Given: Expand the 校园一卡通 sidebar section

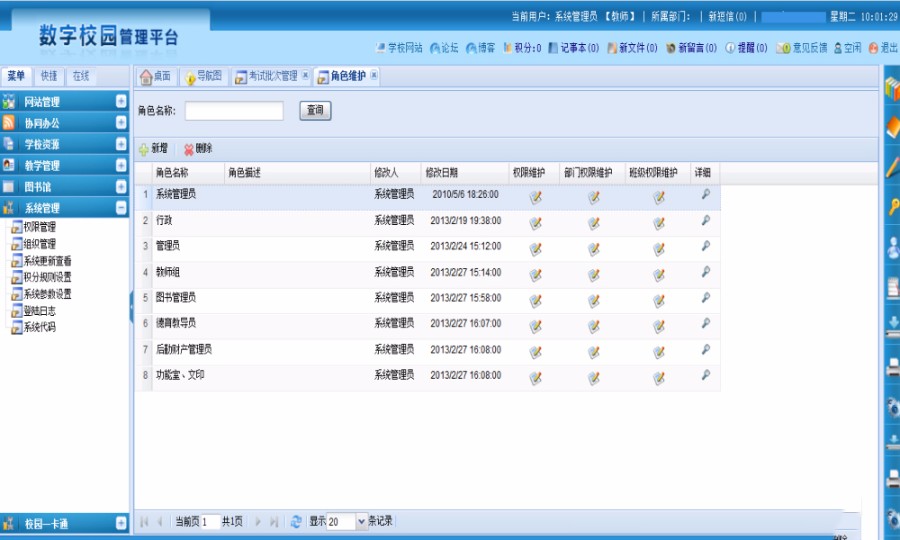Looking at the screenshot, I should [x=121, y=523].
